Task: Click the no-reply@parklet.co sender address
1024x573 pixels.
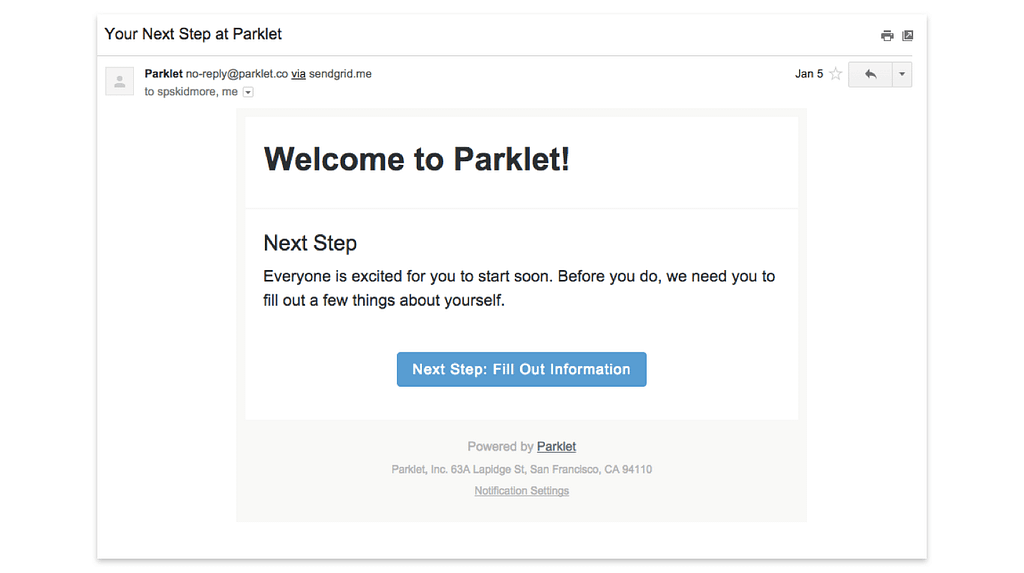Action: (x=237, y=74)
